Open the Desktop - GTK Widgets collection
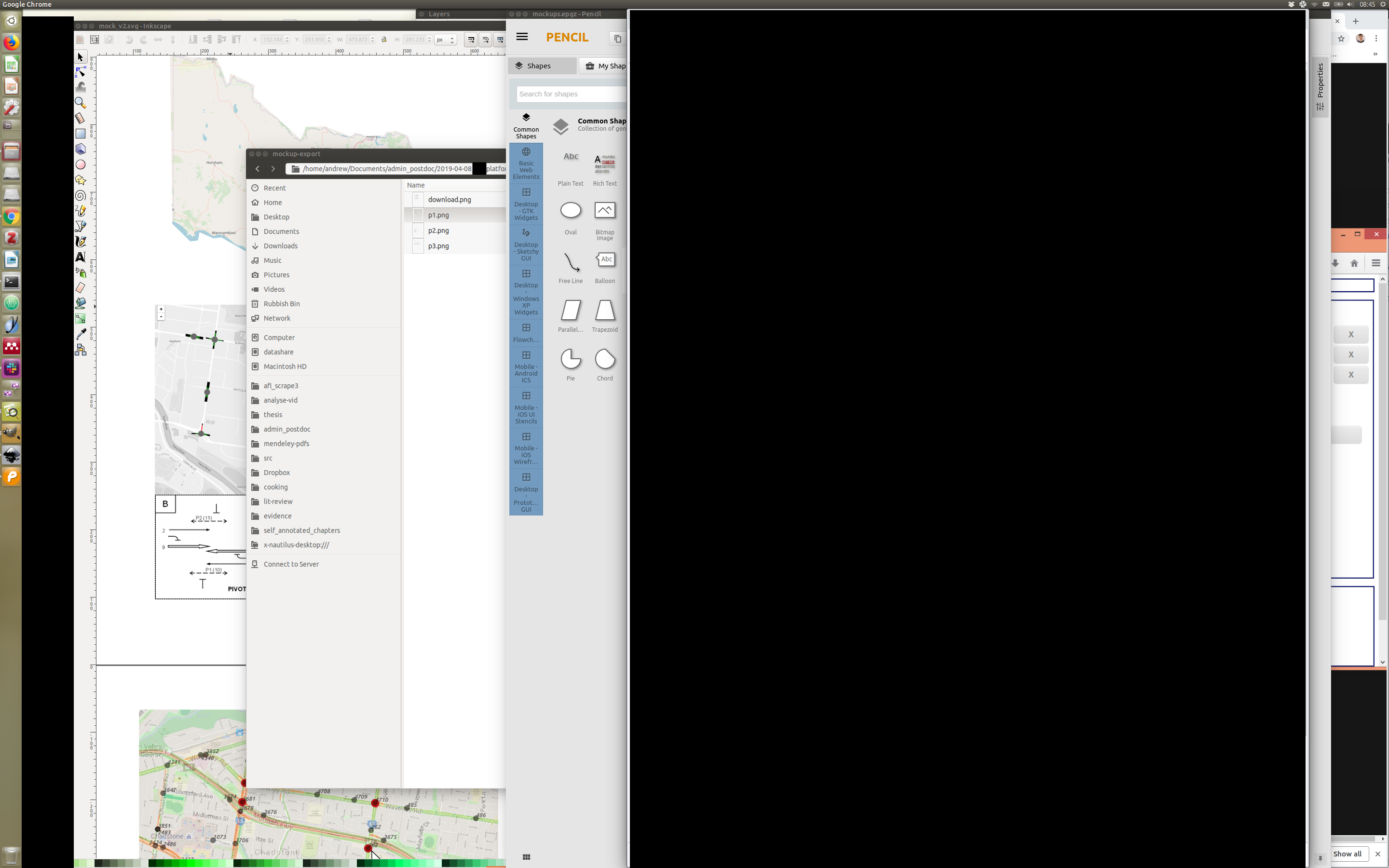Viewport: 1389px width, 868px height. click(526, 204)
